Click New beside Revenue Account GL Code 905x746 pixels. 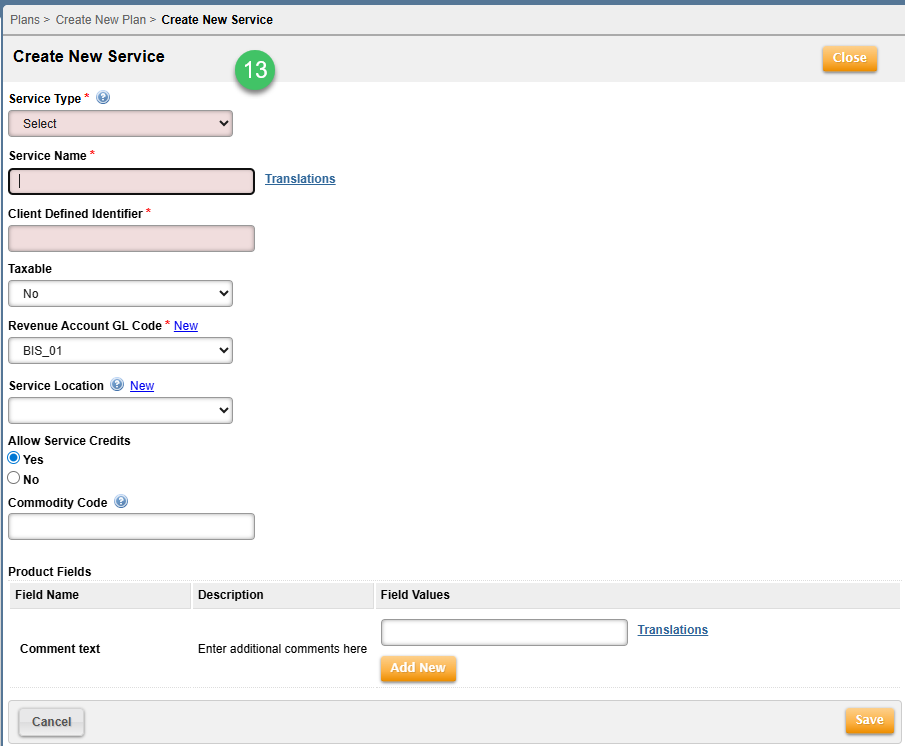[x=186, y=325]
